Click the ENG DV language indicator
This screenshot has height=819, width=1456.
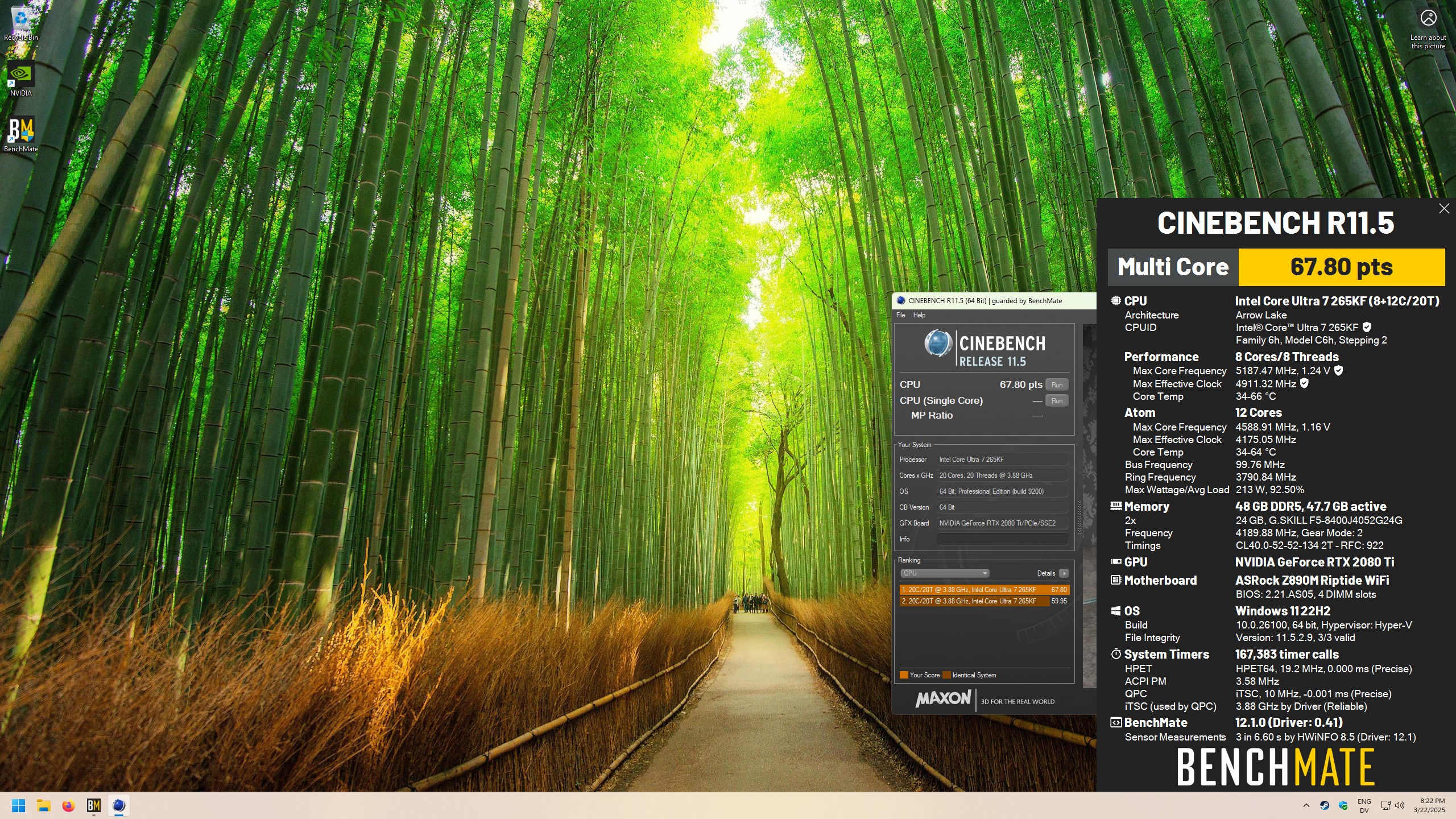coord(1364,805)
